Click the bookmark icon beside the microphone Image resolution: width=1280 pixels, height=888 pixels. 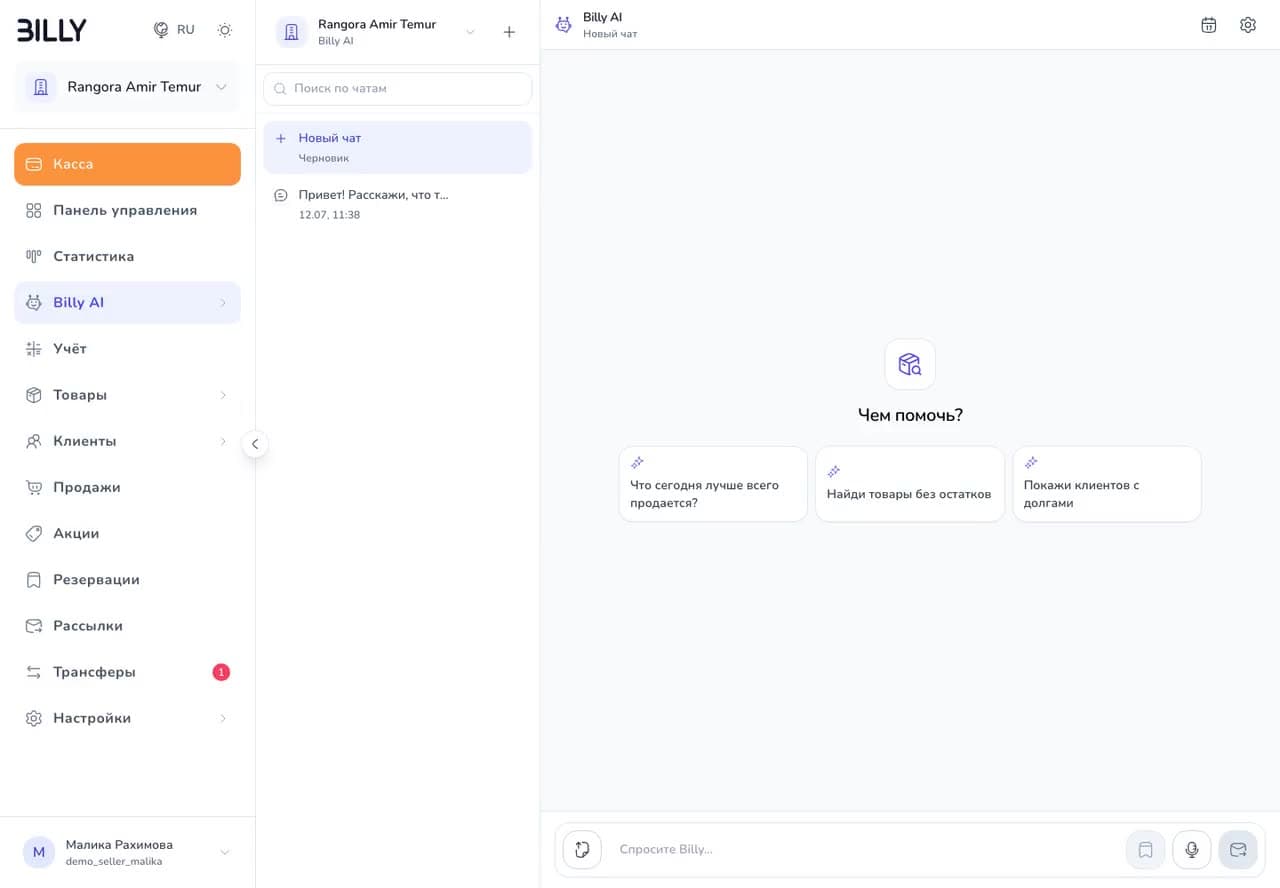coord(1146,850)
